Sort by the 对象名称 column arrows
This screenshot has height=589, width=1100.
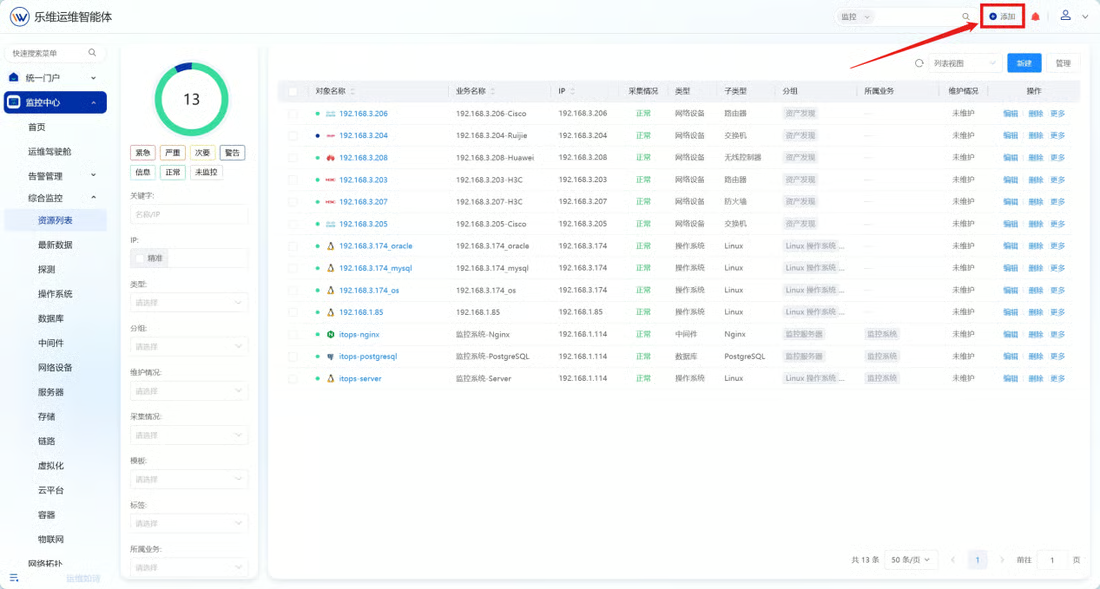(352, 91)
